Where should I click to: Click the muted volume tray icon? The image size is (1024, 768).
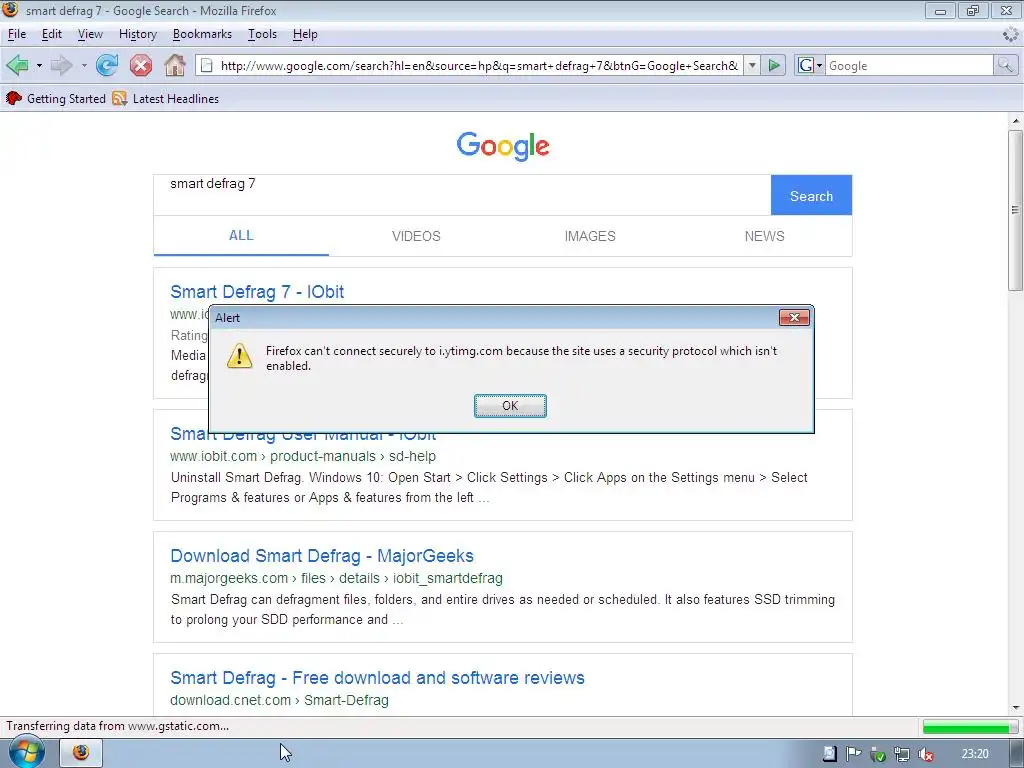click(x=925, y=754)
